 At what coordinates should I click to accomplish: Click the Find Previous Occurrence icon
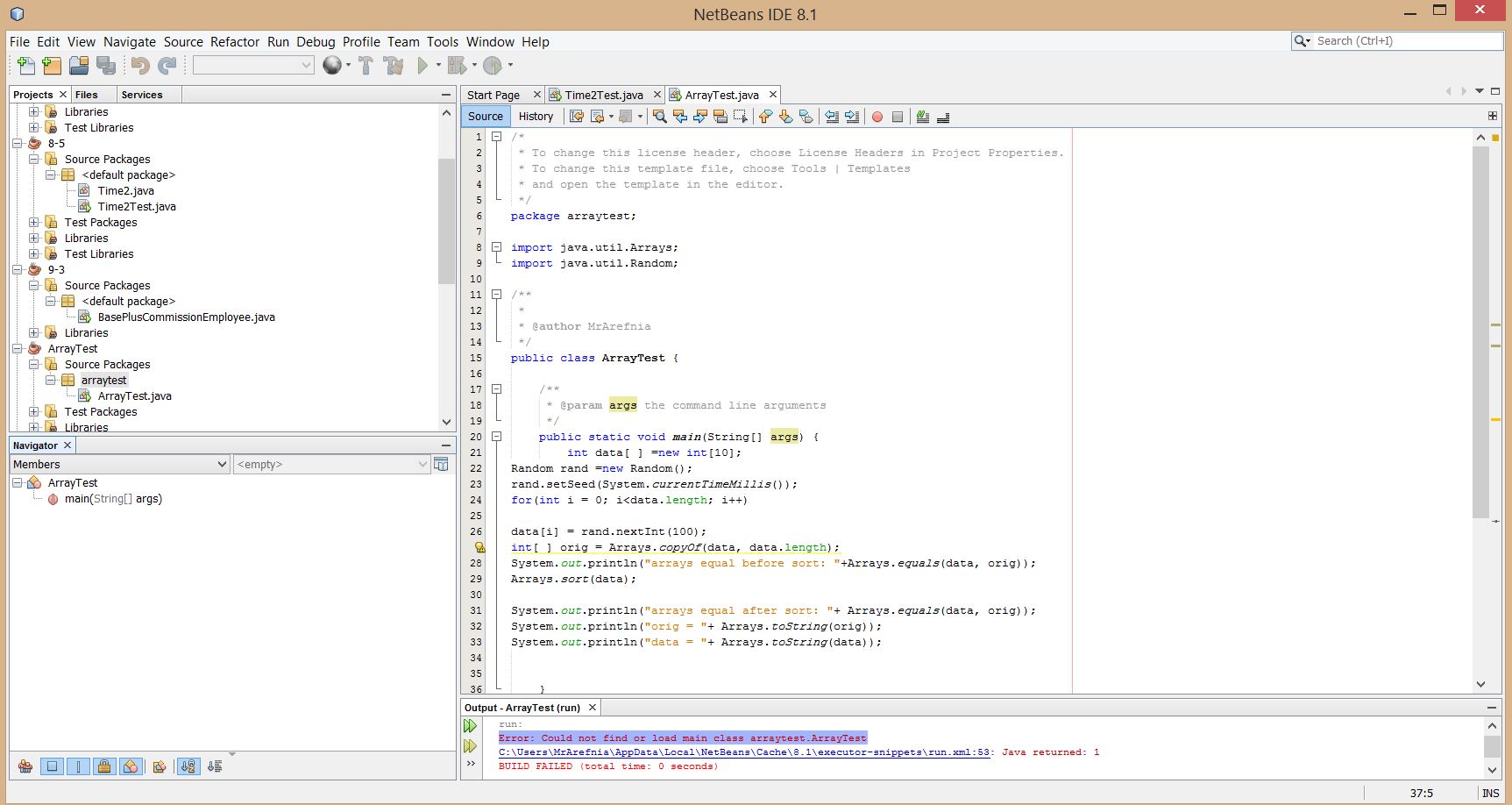(x=680, y=117)
